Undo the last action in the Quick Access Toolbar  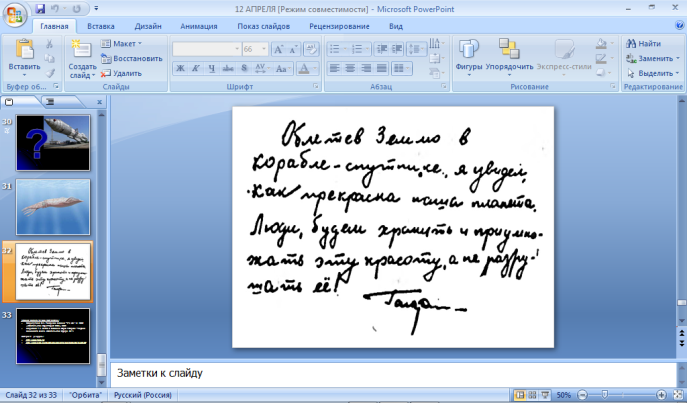(x=55, y=9)
